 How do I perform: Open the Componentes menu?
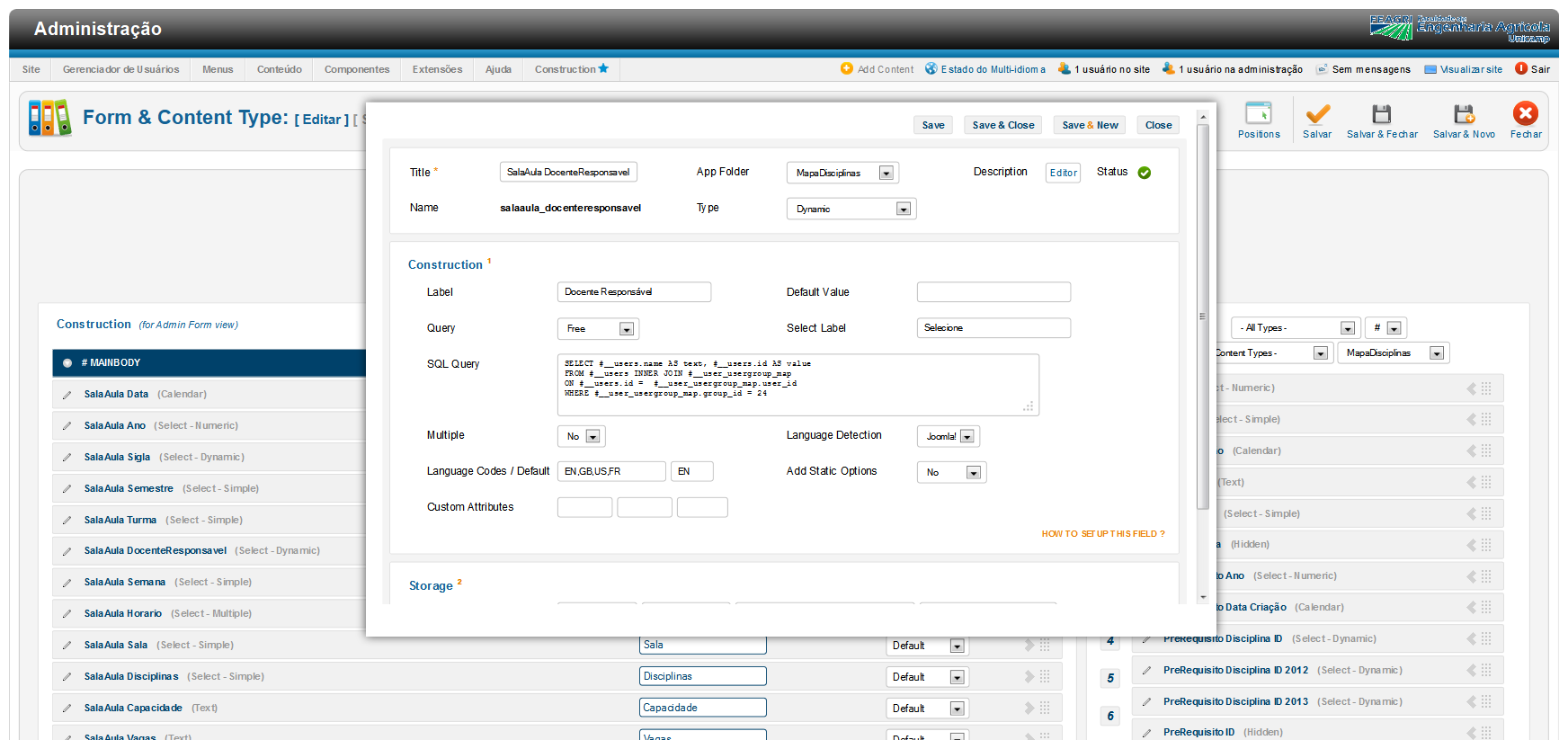(x=357, y=69)
